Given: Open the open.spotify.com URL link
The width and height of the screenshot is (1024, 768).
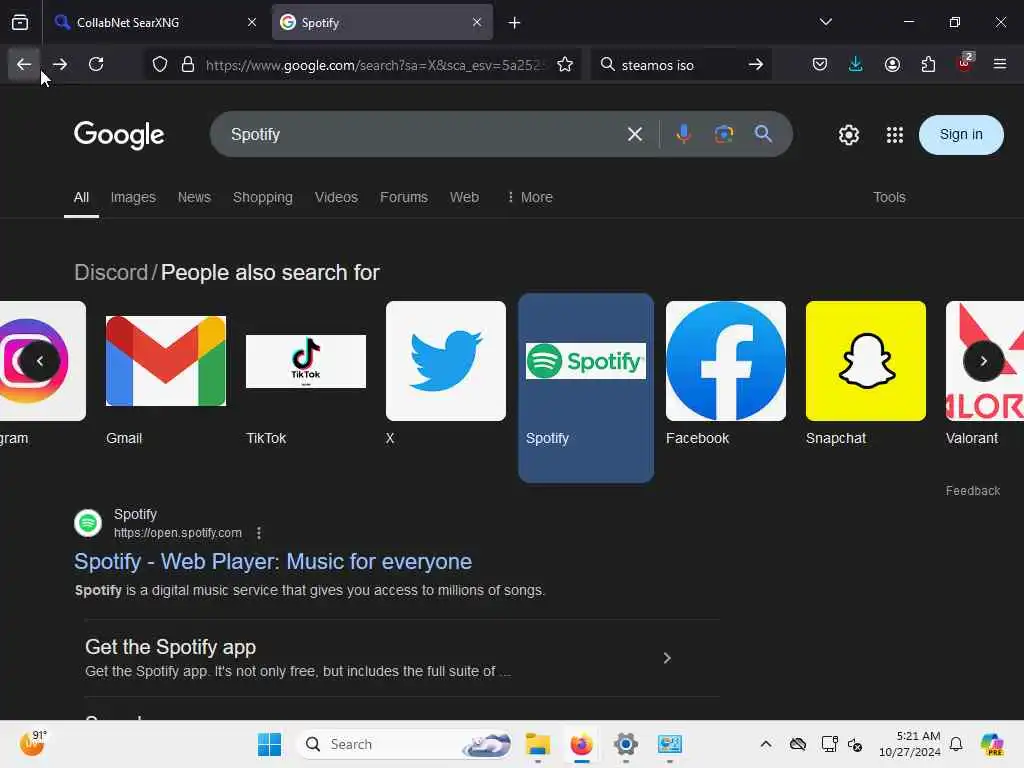Looking at the screenshot, I should 178,533.
